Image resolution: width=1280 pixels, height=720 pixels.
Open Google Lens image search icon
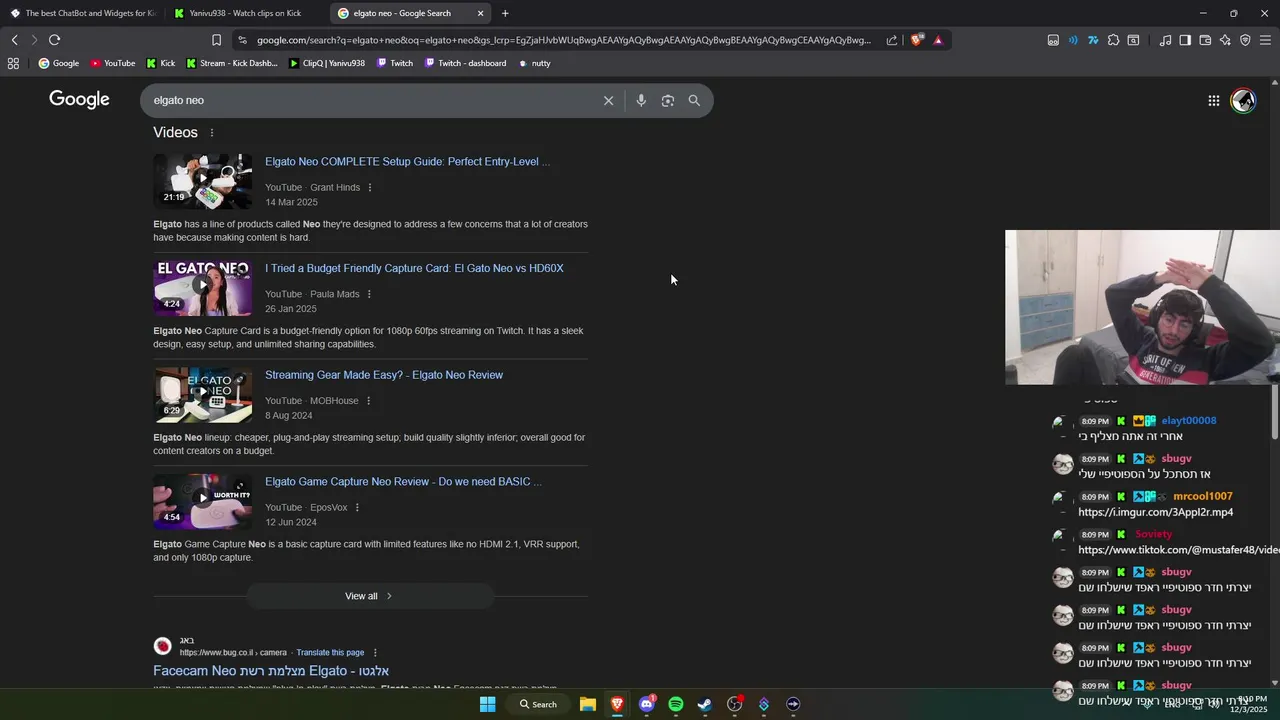[x=668, y=100]
